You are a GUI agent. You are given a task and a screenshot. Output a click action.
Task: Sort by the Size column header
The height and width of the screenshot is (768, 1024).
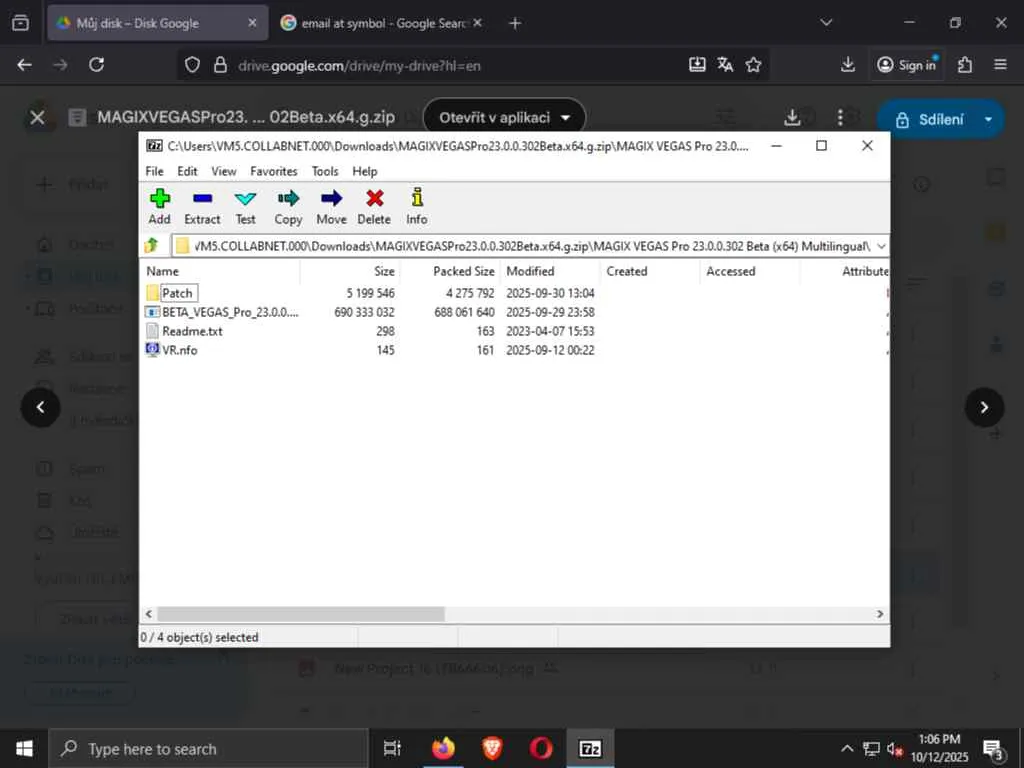350,271
